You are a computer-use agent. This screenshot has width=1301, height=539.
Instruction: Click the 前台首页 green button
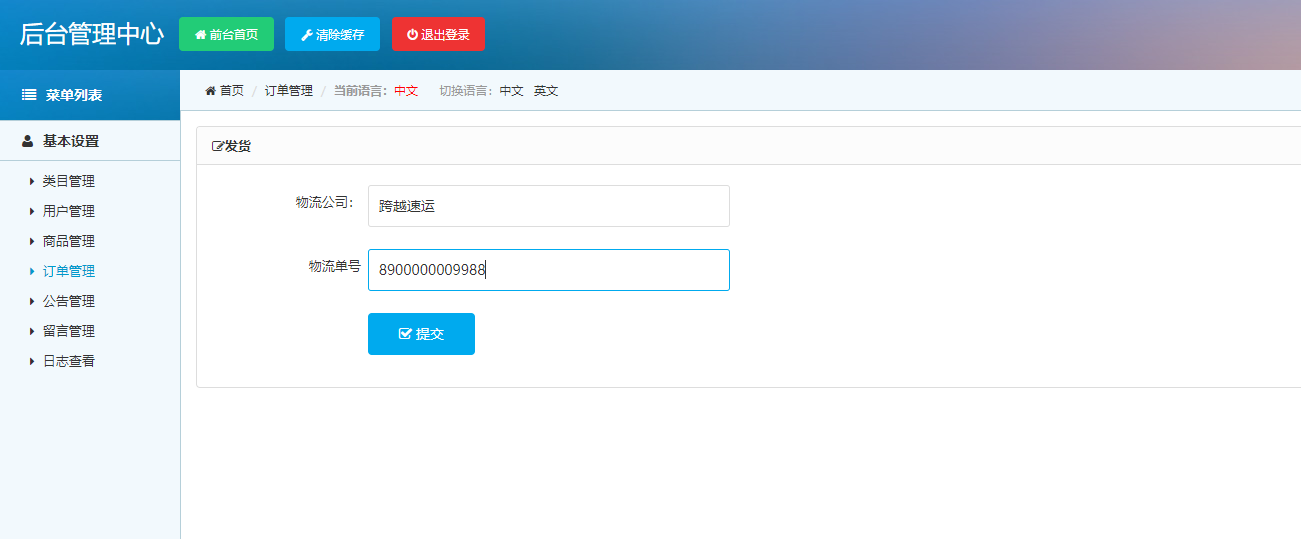(x=226, y=34)
